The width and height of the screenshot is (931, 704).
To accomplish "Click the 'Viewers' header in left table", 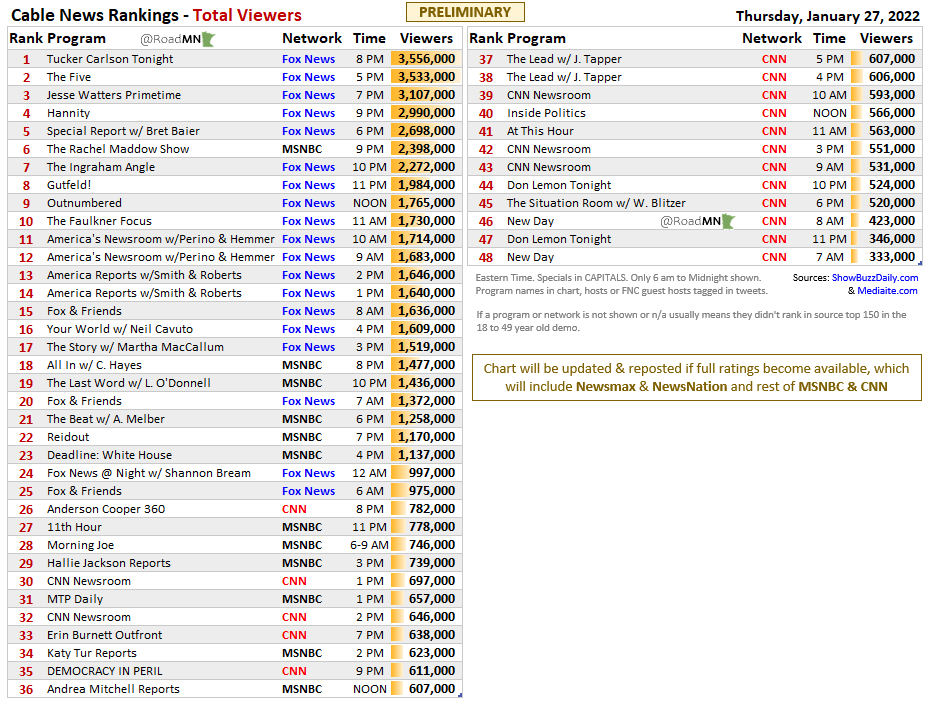I will coord(426,39).
